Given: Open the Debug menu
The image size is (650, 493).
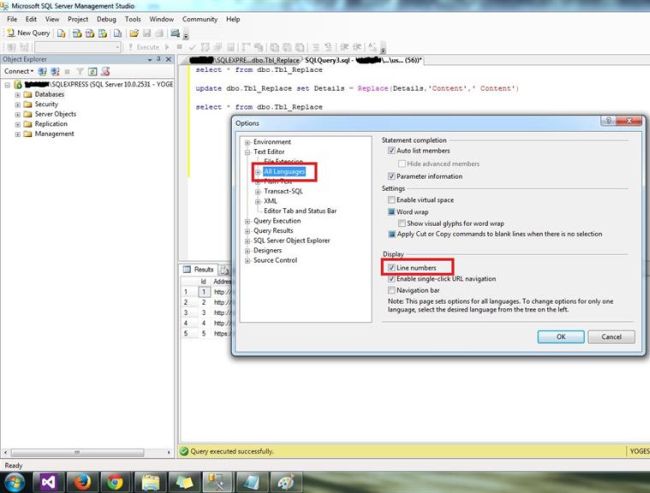Looking at the screenshot, I should coord(107,19).
